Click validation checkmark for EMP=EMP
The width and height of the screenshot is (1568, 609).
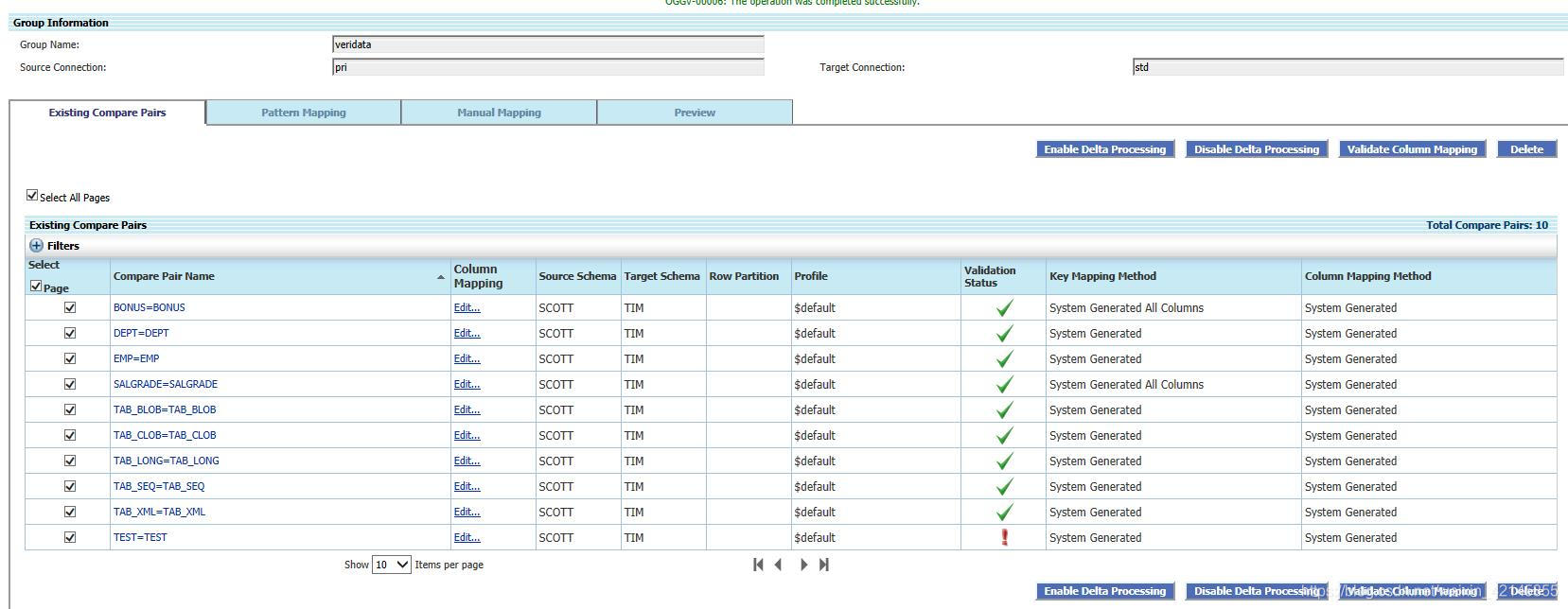click(x=1004, y=359)
